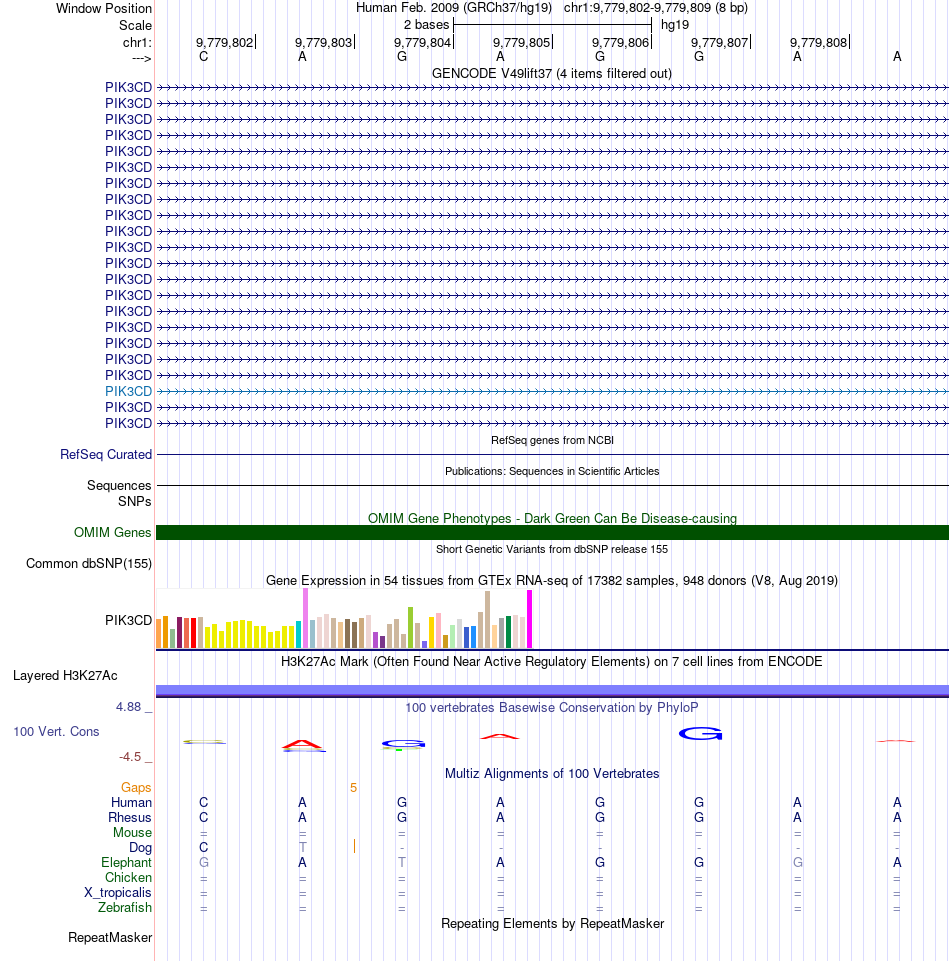Viewport: 950px width, 961px height.
Task: Click position label 9,779,805
Action: [522, 42]
